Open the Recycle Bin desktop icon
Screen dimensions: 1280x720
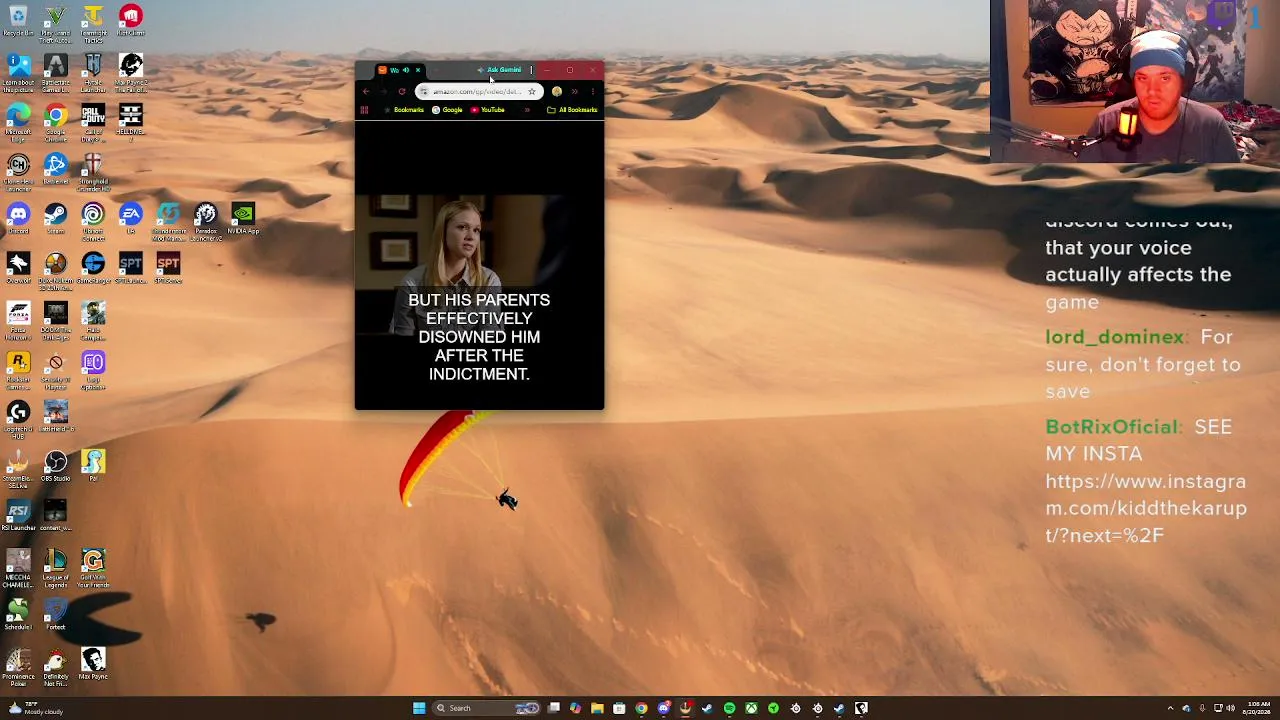coord(18,22)
